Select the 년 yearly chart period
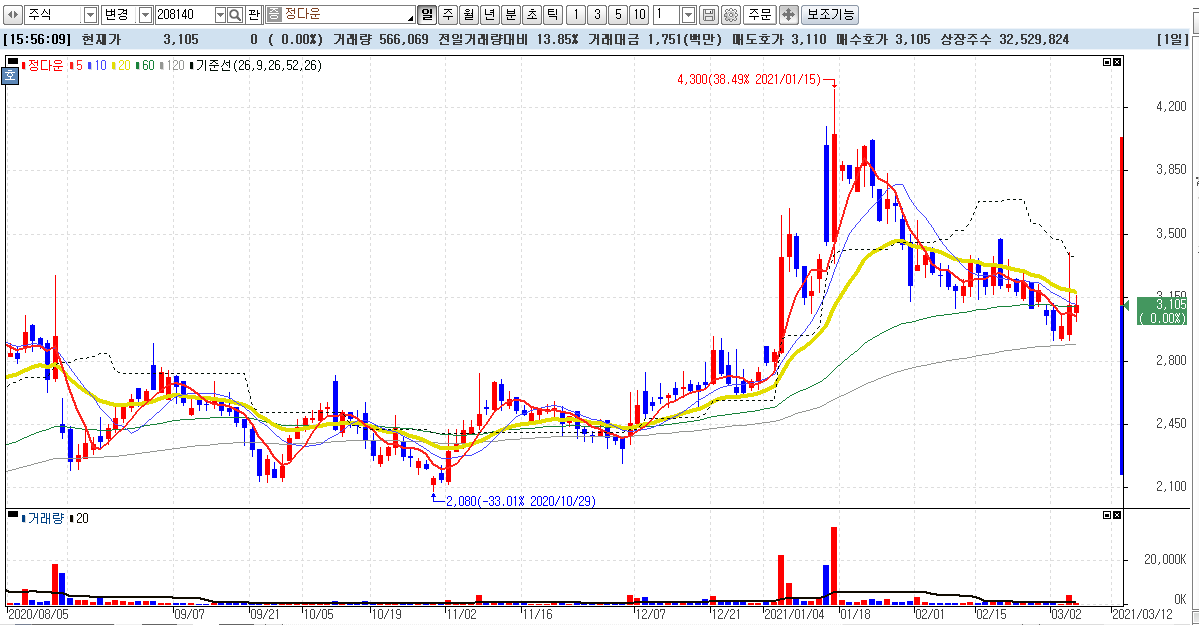 pyautogui.click(x=490, y=15)
